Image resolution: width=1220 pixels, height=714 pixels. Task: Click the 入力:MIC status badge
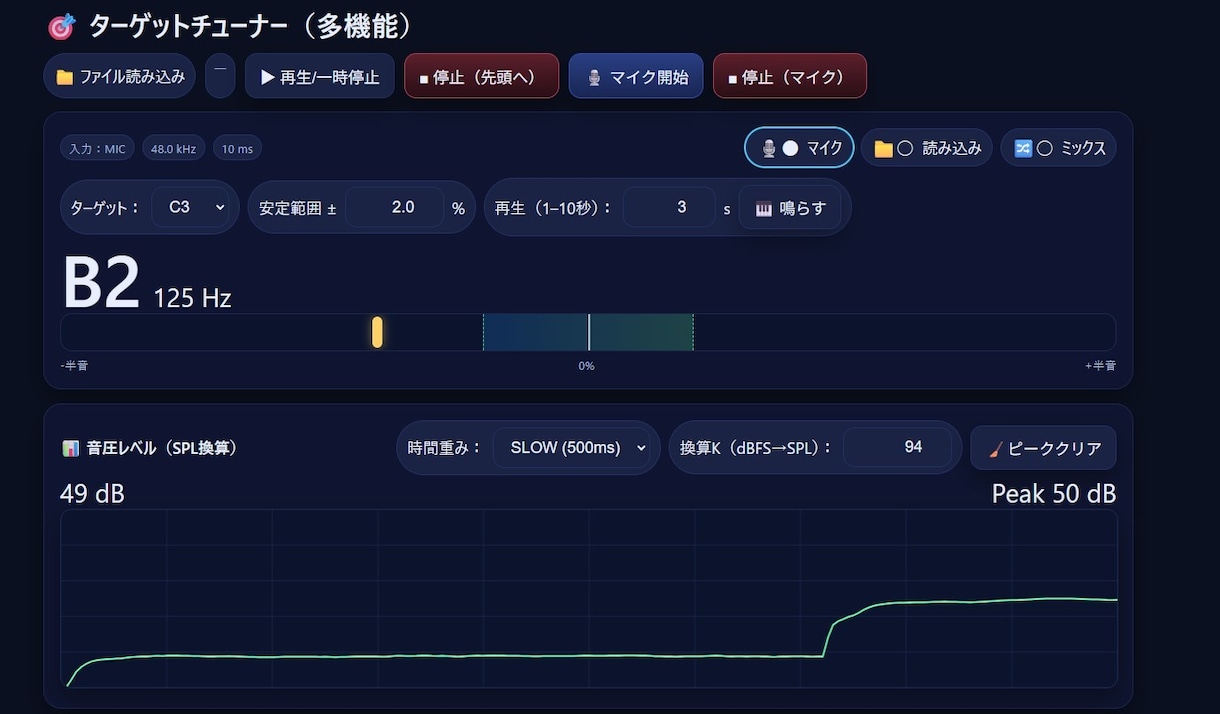pyautogui.click(x=97, y=149)
